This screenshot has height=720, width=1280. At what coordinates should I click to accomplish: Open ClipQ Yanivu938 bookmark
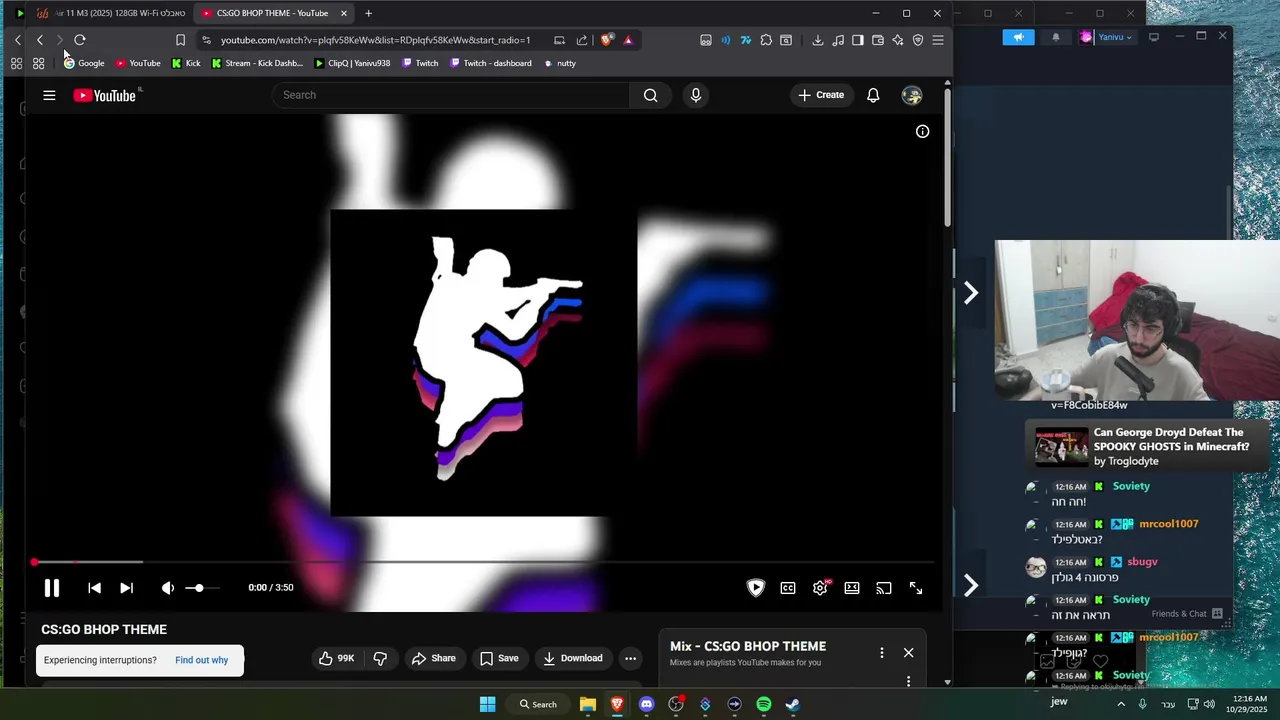click(x=352, y=63)
